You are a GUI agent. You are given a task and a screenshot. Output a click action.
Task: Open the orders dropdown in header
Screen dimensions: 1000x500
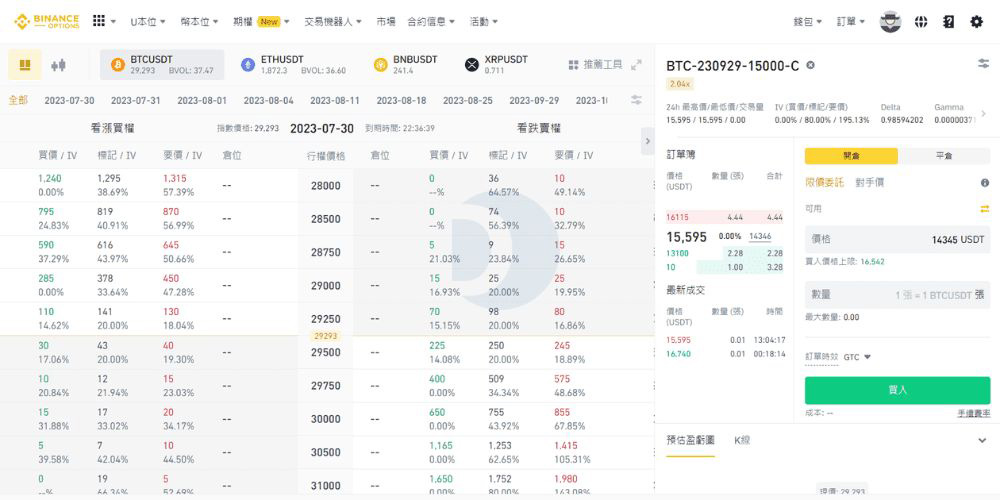tap(851, 22)
